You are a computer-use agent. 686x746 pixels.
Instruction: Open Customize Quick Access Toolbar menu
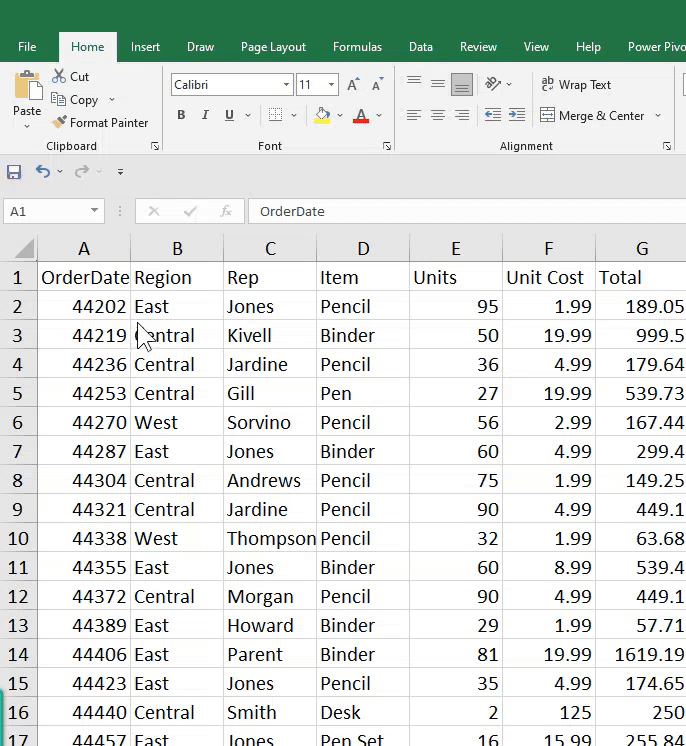point(120,172)
